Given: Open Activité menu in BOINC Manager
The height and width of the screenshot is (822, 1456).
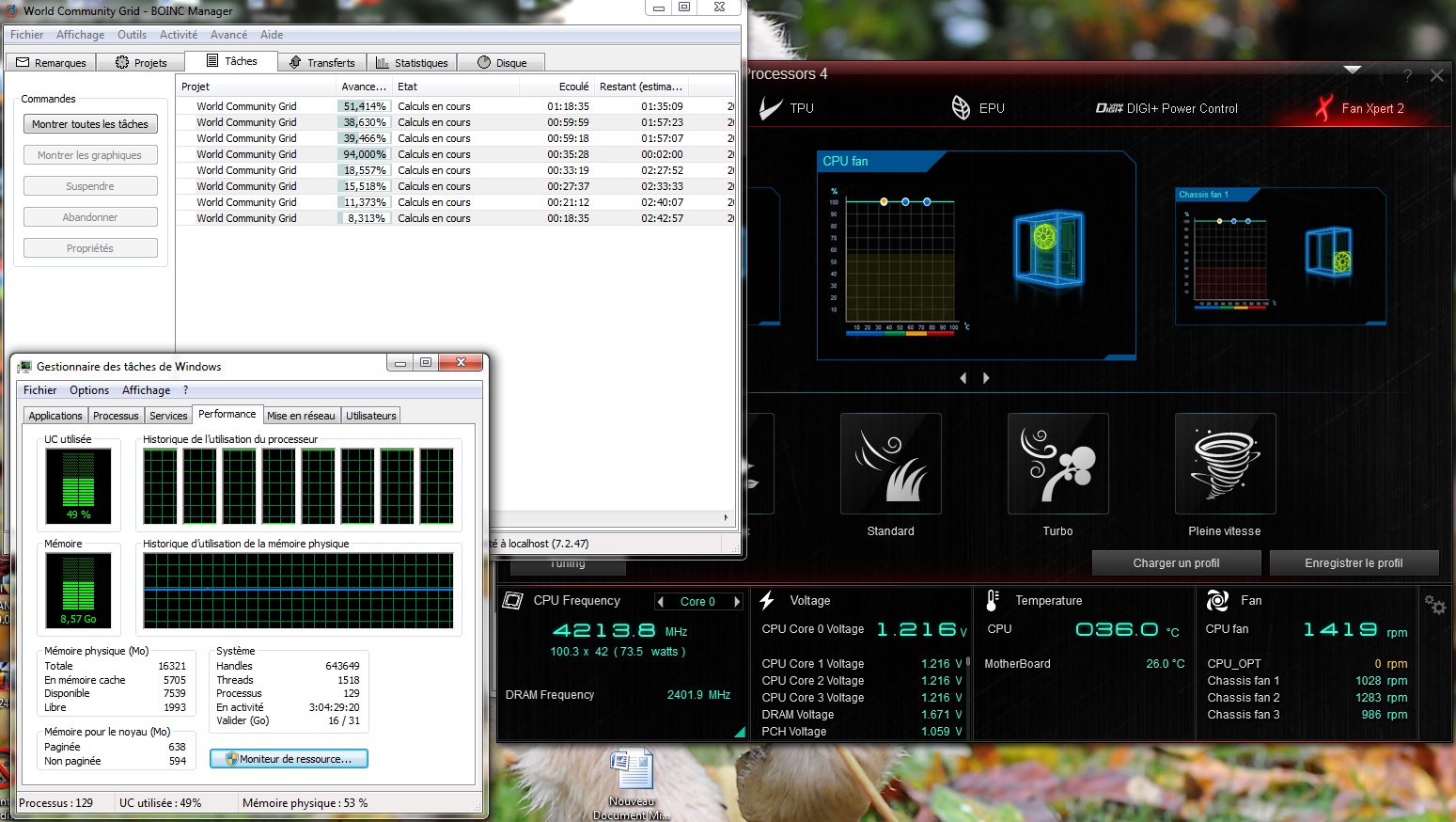Looking at the screenshot, I should 179,35.
